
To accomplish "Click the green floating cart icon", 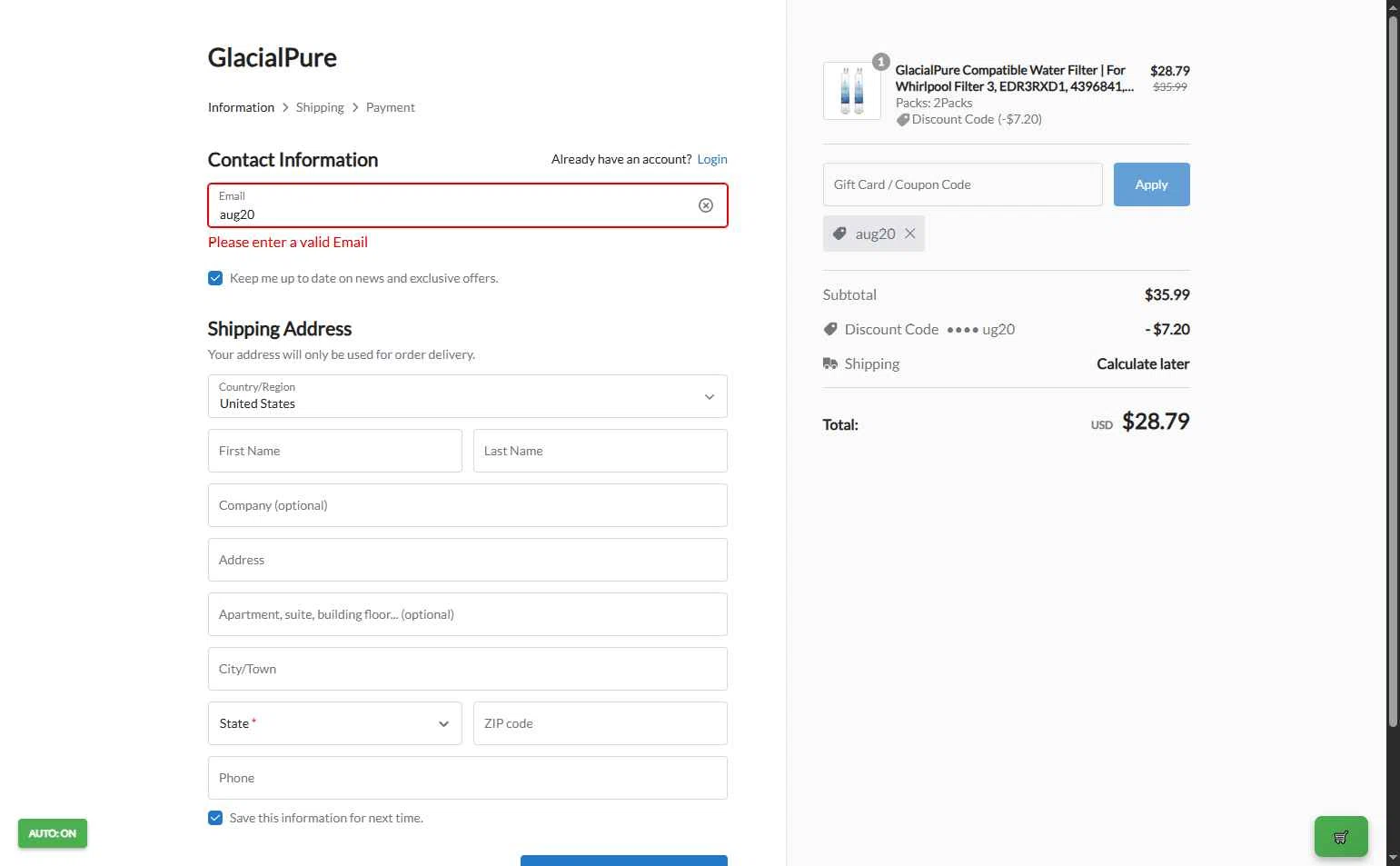I will point(1341,837).
